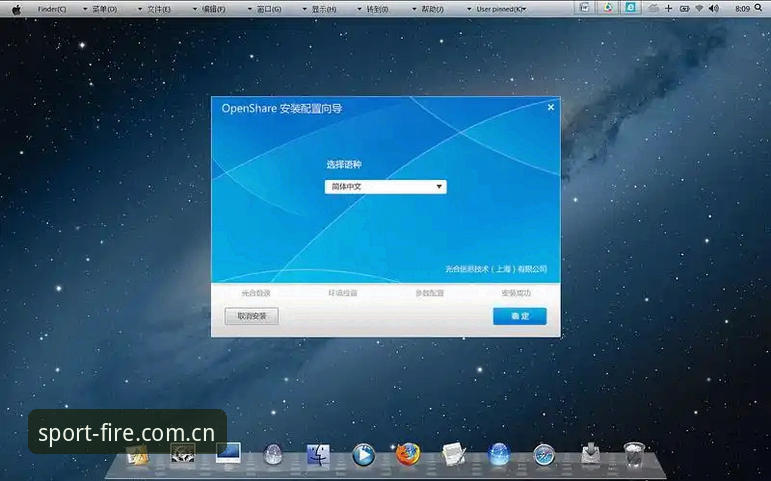
Task: Open the 编辑(F) menu
Action: coord(214,9)
